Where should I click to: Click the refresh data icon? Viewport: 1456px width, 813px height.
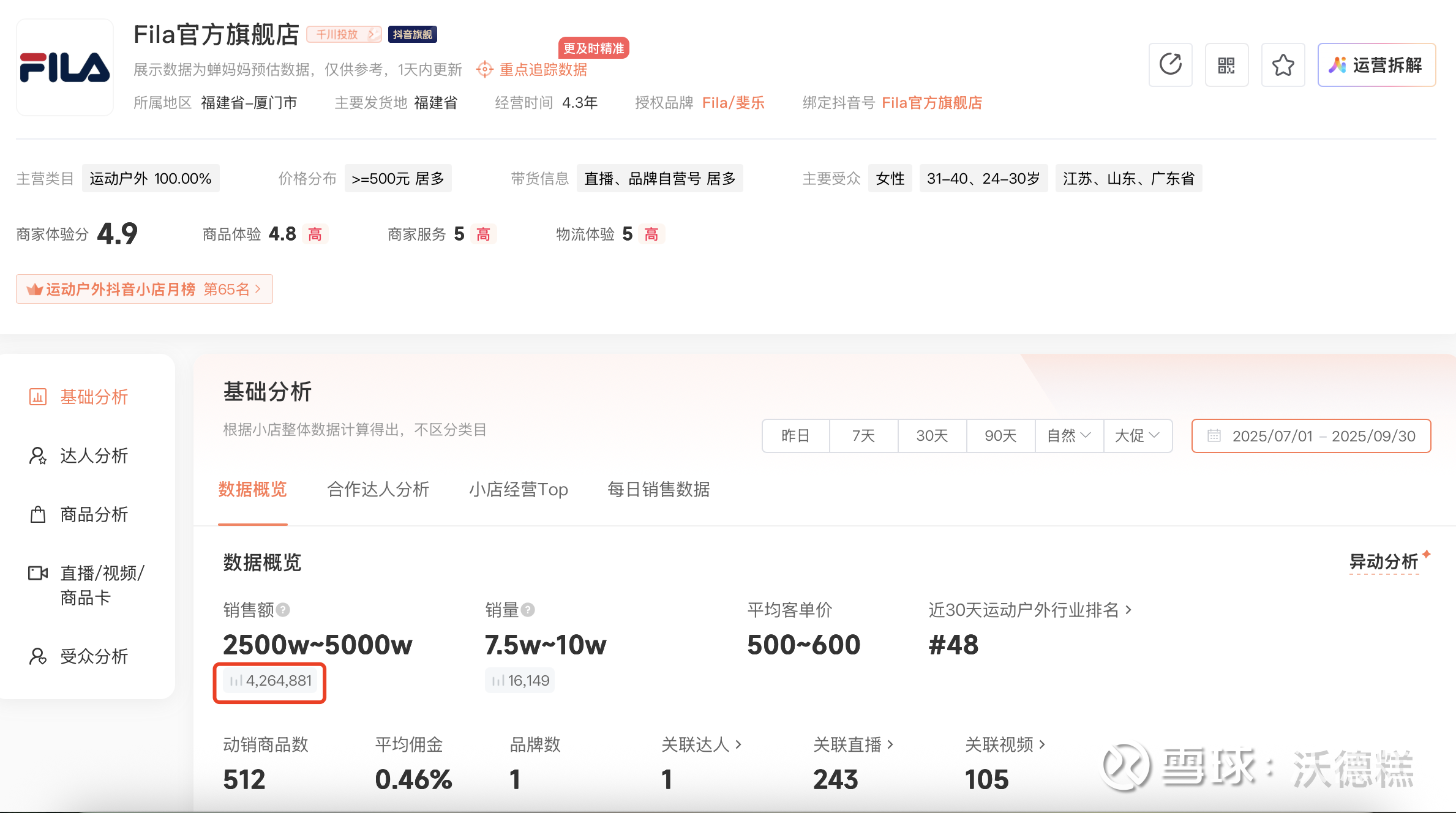[1170, 65]
